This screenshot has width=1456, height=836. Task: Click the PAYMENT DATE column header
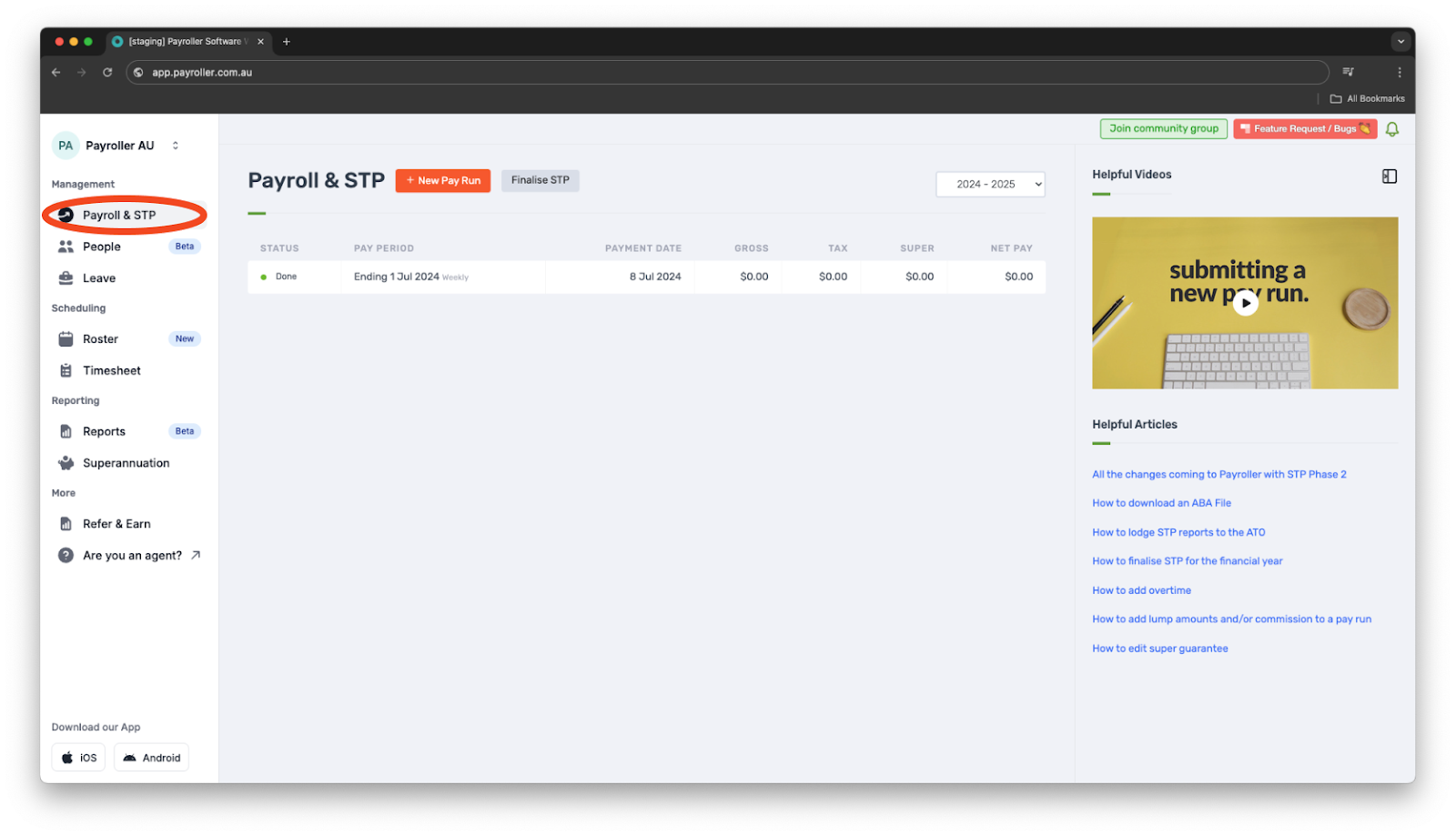coord(642,248)
